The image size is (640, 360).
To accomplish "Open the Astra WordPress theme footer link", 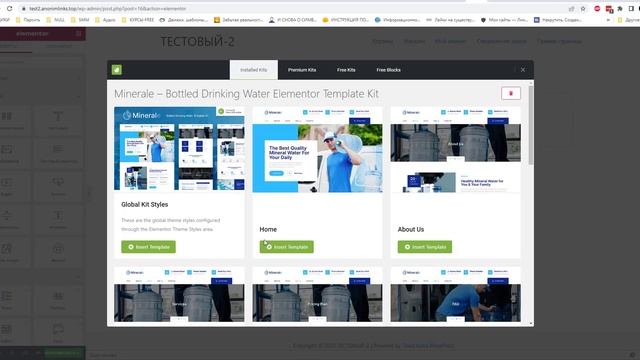I will coord(428,345).
